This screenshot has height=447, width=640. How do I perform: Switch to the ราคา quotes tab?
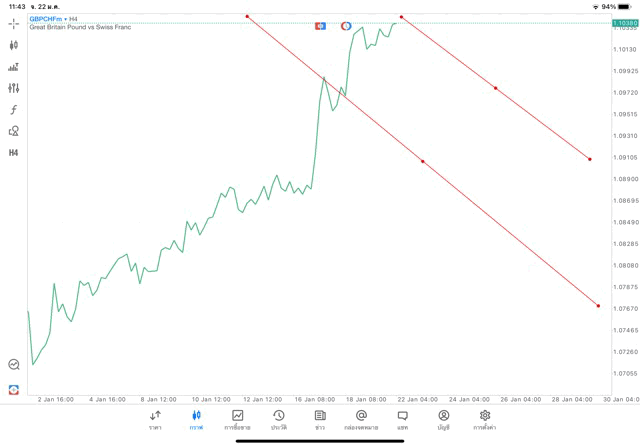coord(155,420)
